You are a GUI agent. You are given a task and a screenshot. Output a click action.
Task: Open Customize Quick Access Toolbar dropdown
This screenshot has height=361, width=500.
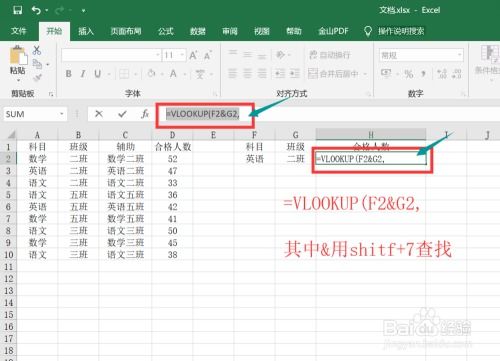[83, 11]
